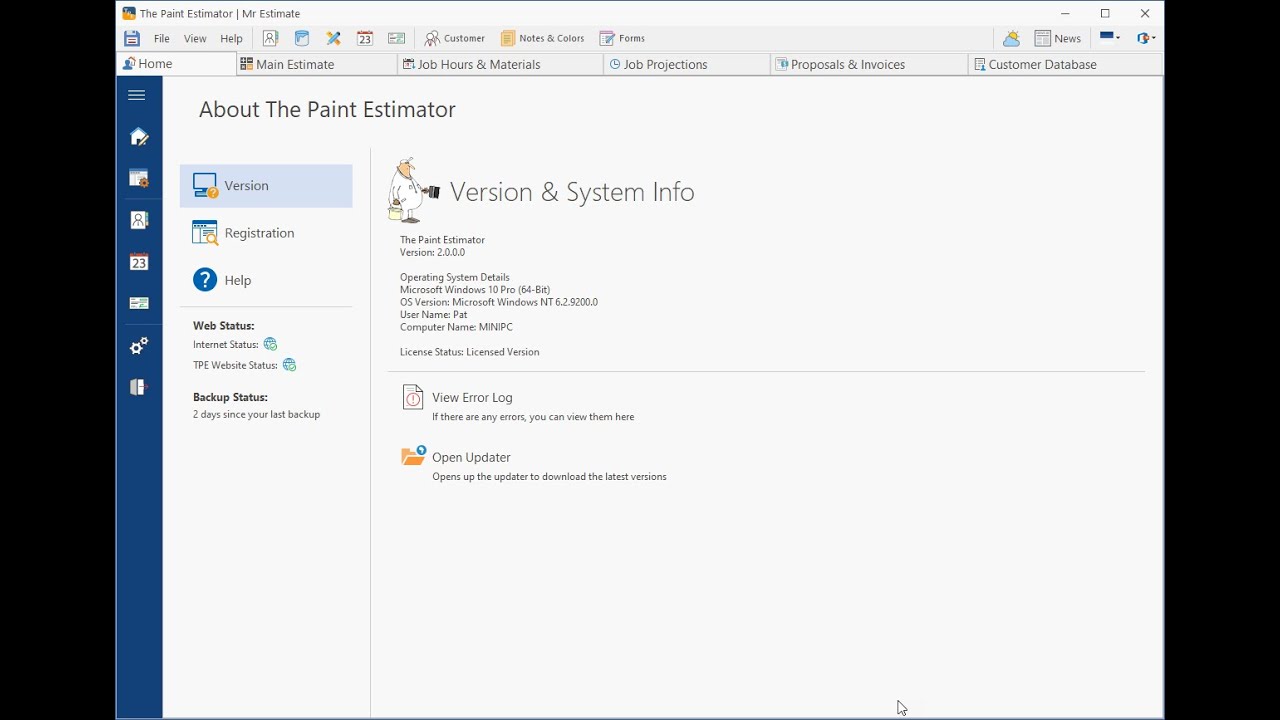Open the Customer toolbar button

pos(455,38)
